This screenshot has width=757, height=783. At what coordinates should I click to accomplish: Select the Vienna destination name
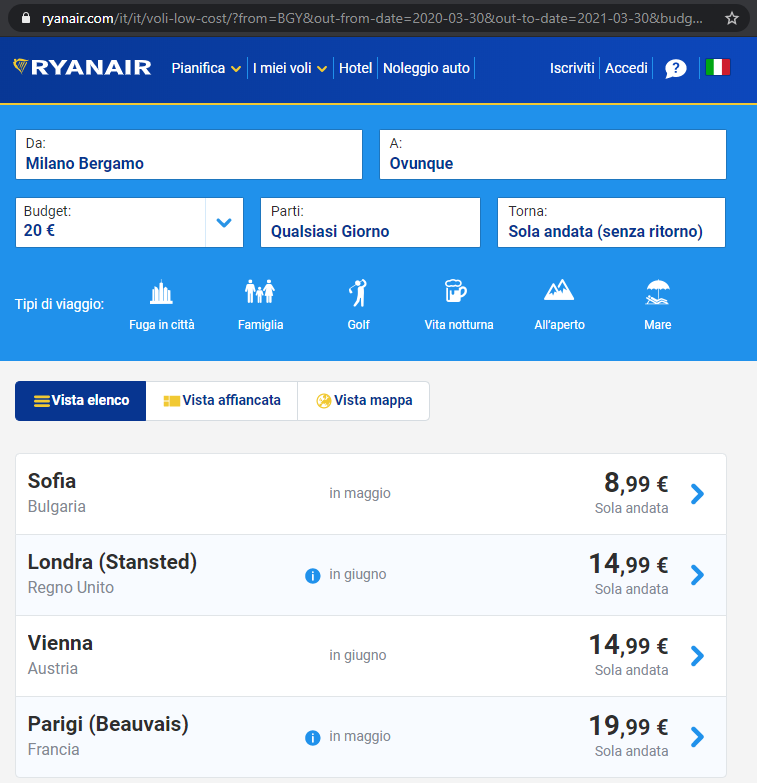pos(60,643)
